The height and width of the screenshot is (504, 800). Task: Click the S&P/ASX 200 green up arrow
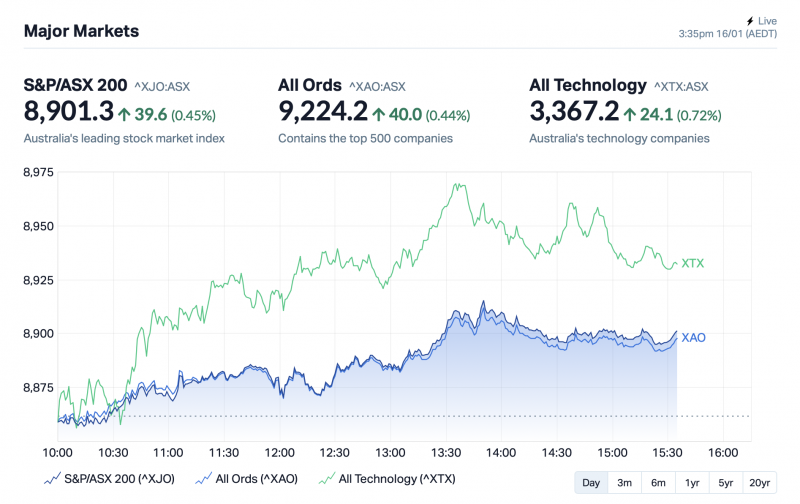123,112
